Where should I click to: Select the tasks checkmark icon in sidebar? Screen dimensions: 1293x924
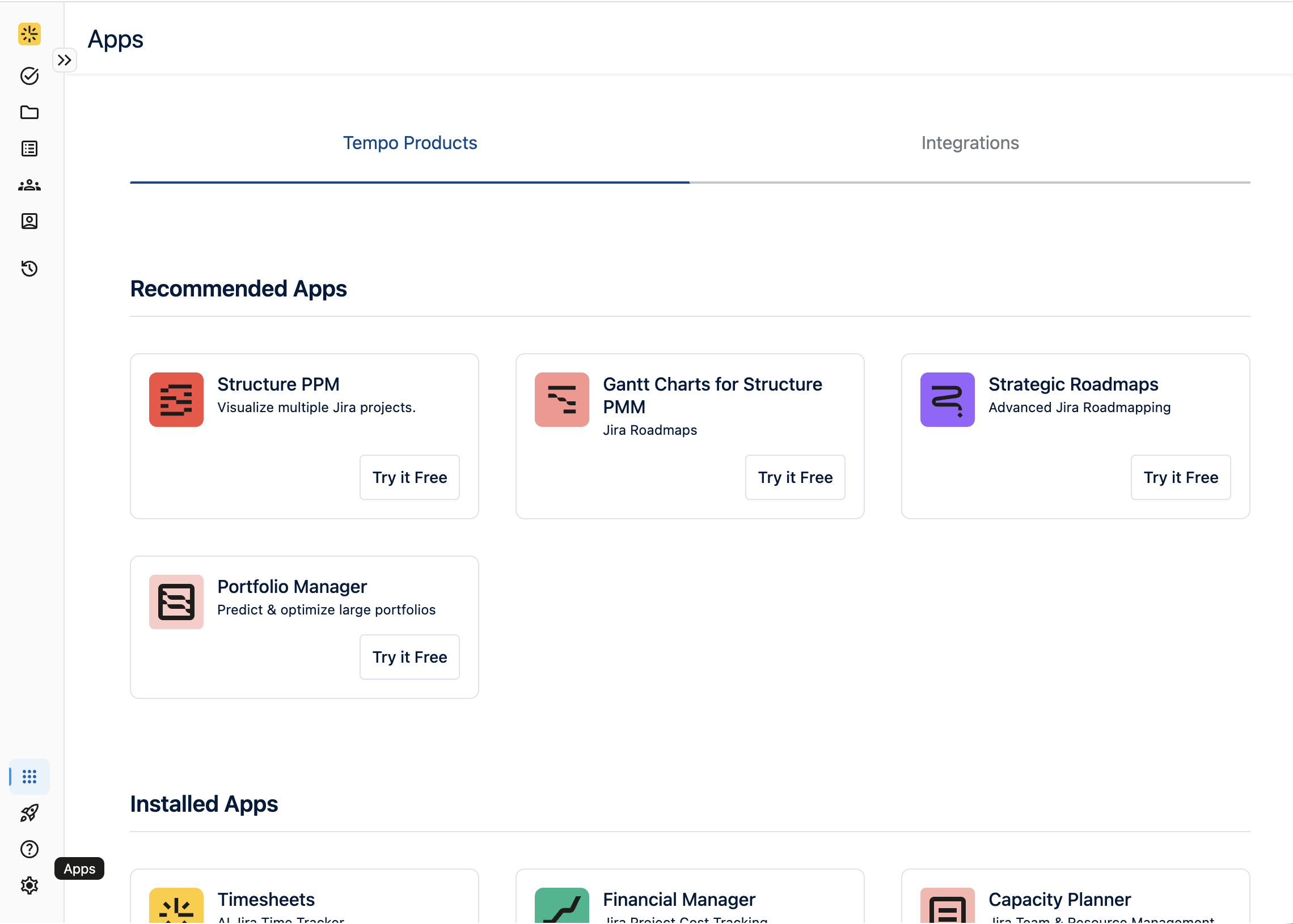[29, 75]
